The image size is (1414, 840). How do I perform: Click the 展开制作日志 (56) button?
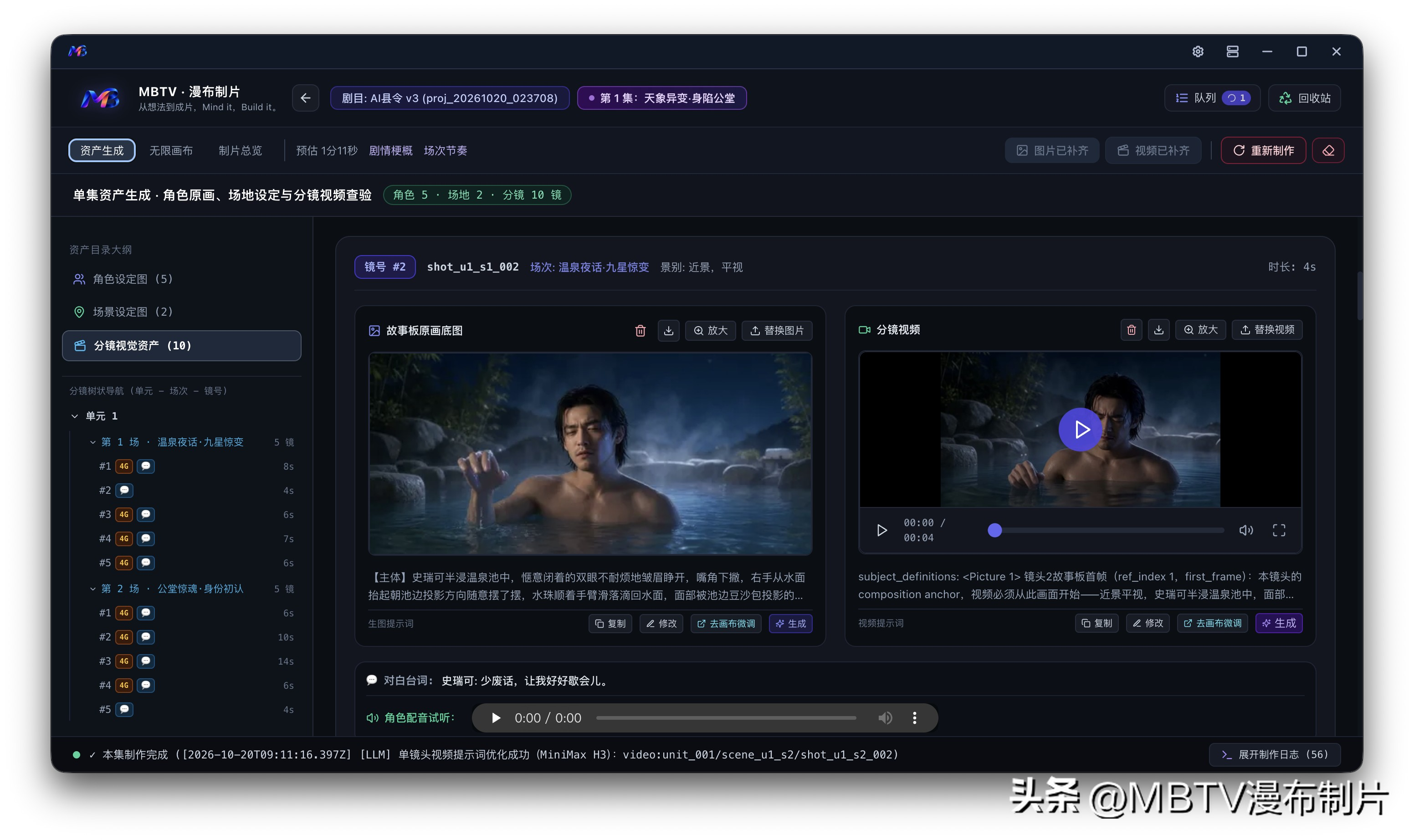[1275, 754]
